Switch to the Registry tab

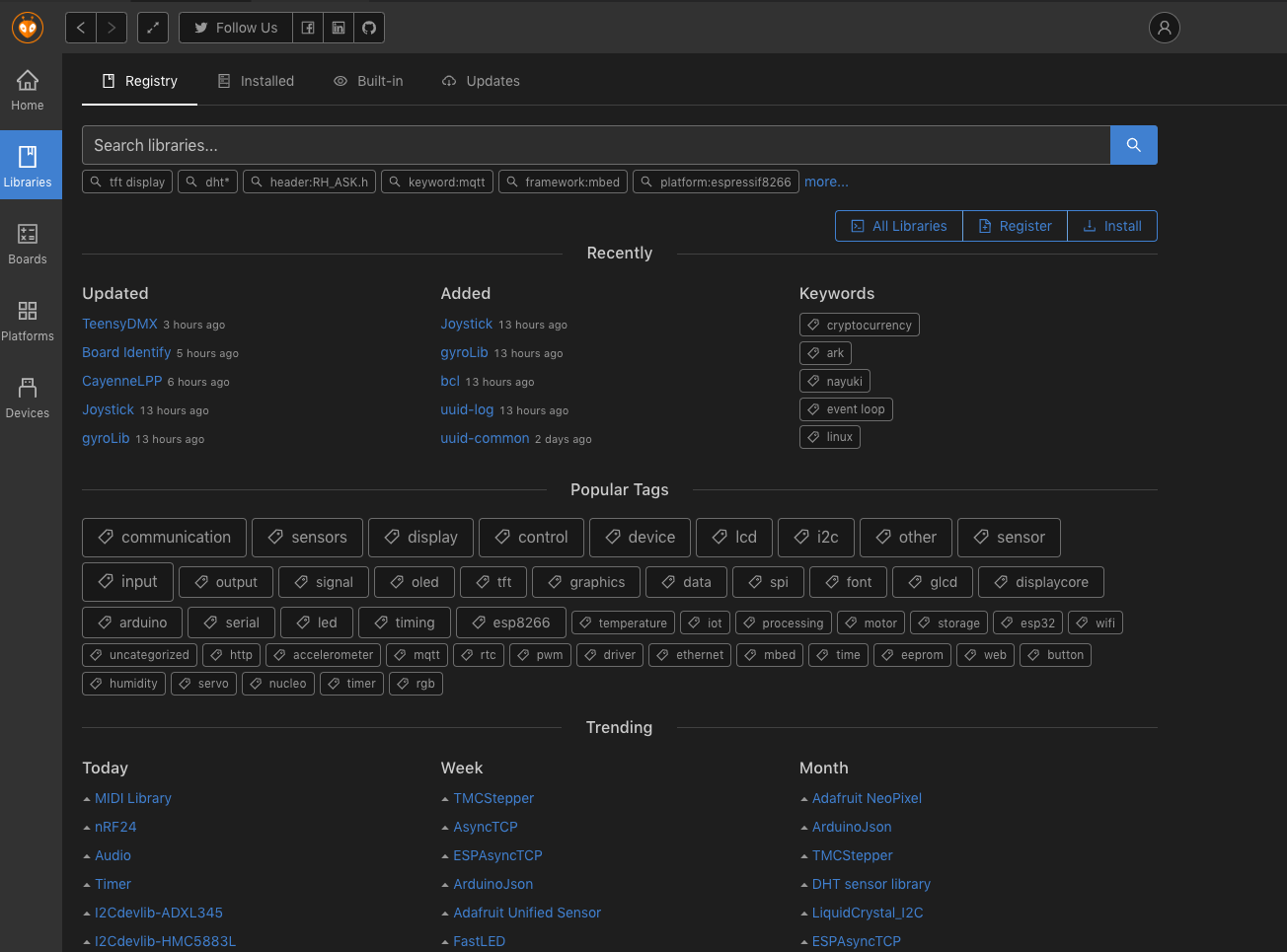140,81
